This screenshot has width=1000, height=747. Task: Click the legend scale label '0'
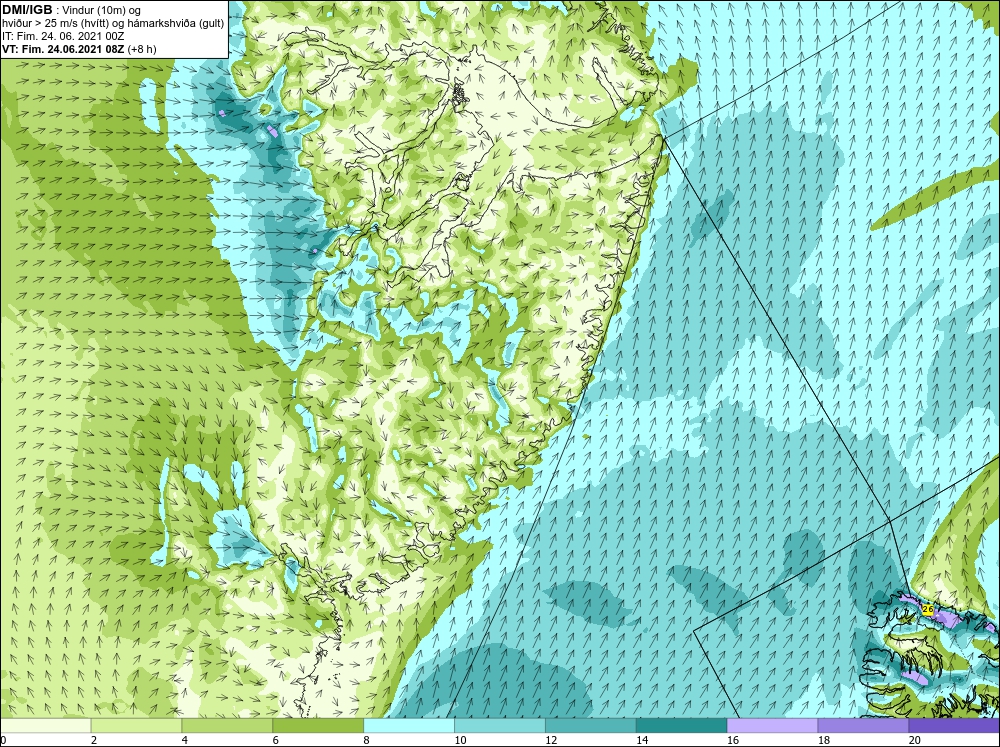tap(3, 740)
